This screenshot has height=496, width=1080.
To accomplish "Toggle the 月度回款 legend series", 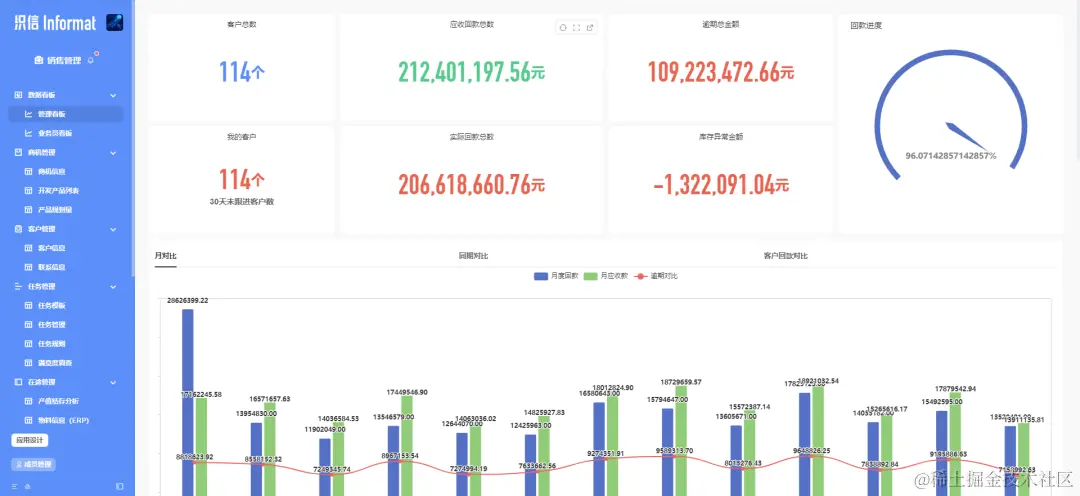I will pyautogui.click(x=555, y=276).
